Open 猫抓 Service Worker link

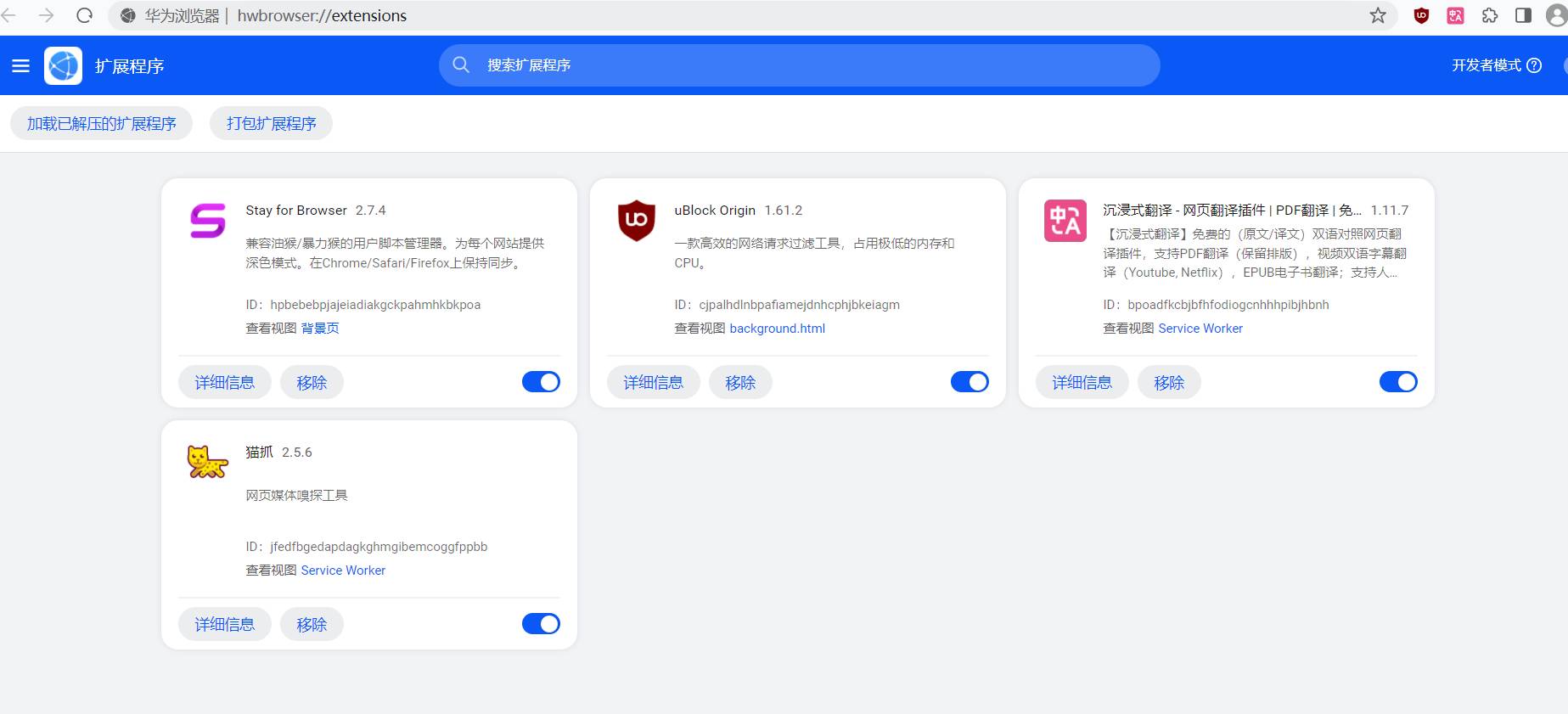[x=343, y=571]
